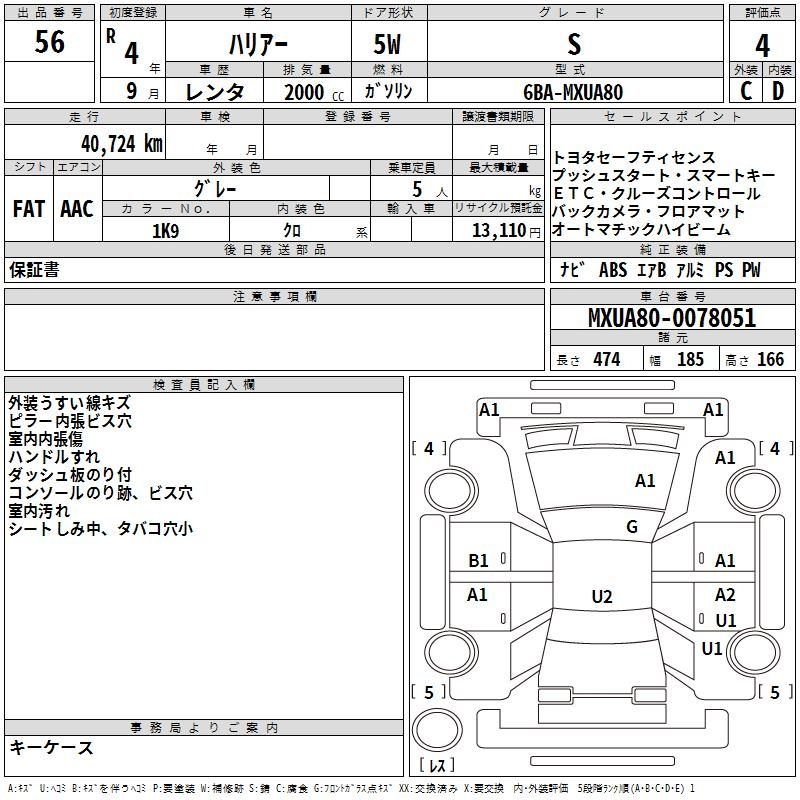Image resolution: width=800 pixels, height=800 pixels.
Task: Click the door type 5W
Action: click(x=387, y=44)
